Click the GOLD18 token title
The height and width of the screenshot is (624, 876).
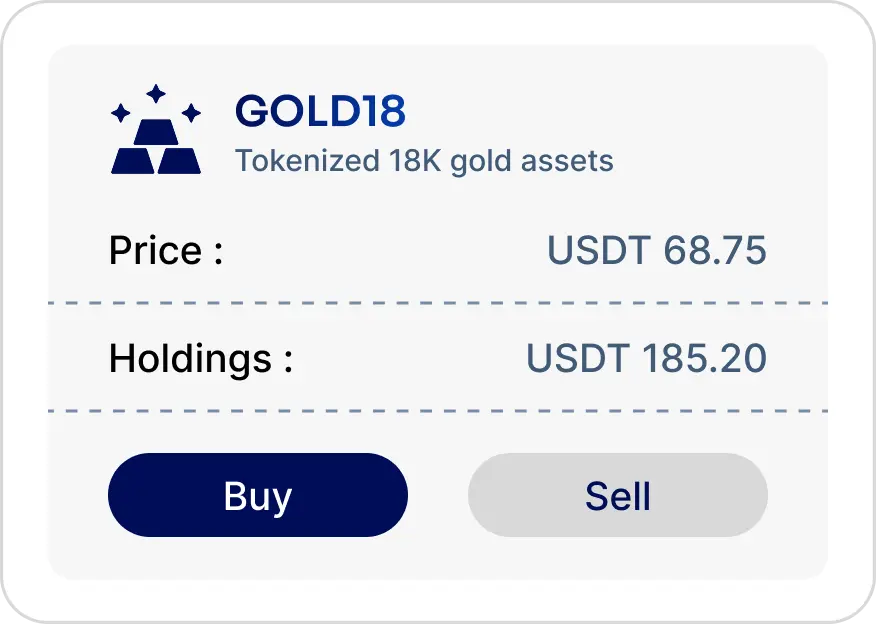(x=320, y=112)
